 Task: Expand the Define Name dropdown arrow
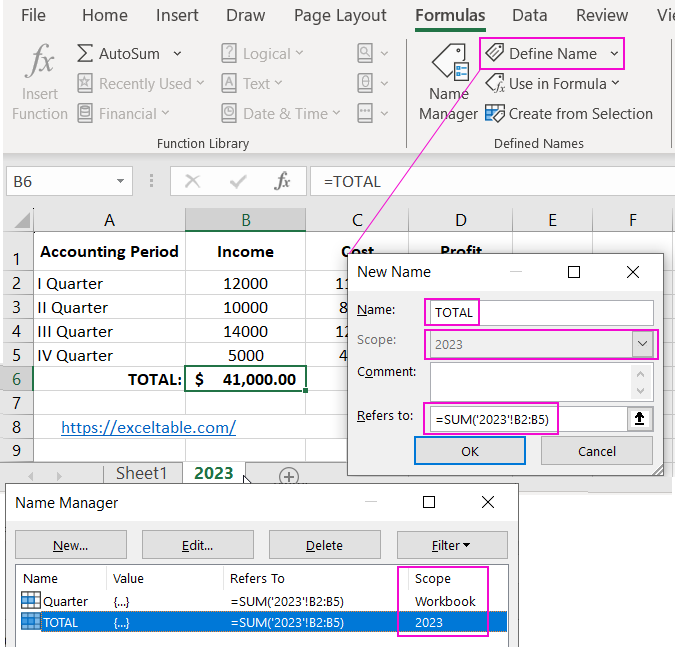tap(614, 54)
